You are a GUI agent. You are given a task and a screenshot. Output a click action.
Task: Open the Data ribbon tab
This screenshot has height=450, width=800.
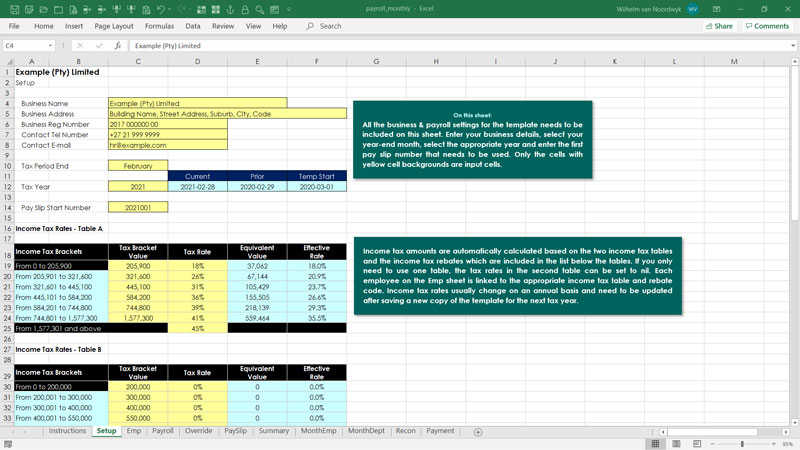(x=192, y=26)
